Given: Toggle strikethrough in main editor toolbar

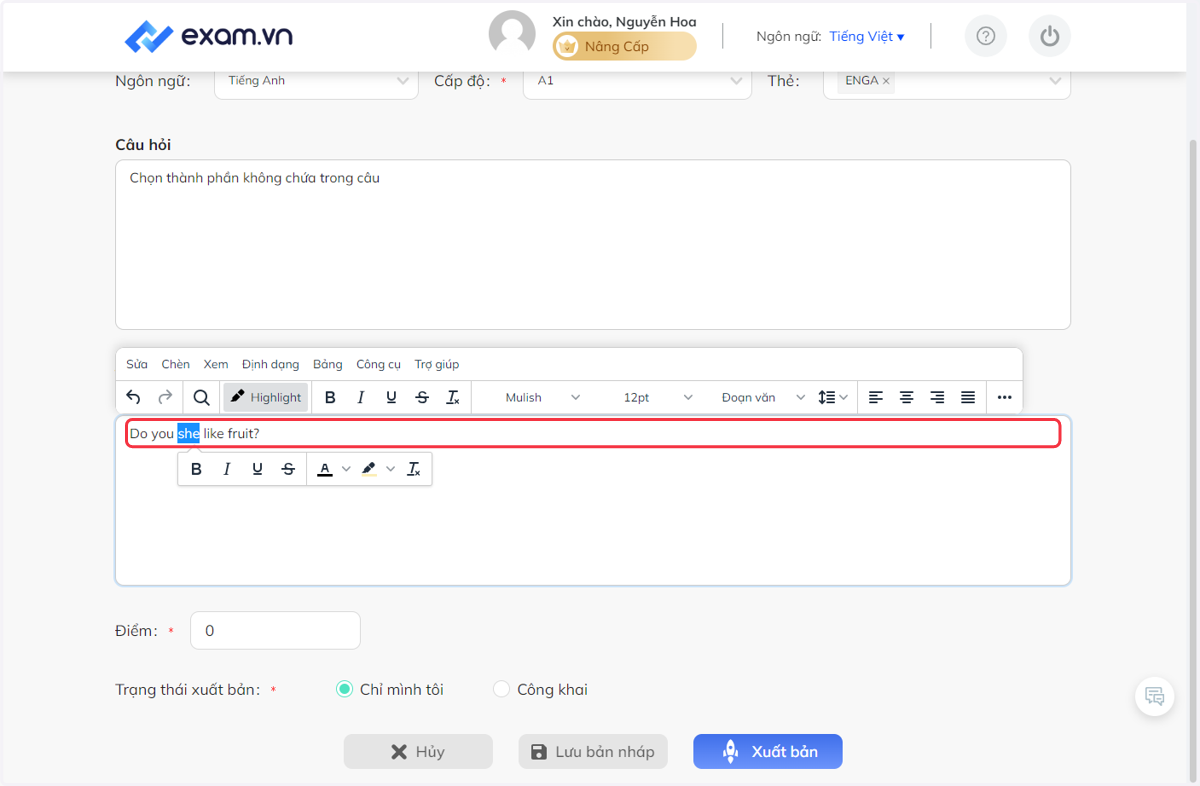Looking at the screenshot, I should (422, 397).
